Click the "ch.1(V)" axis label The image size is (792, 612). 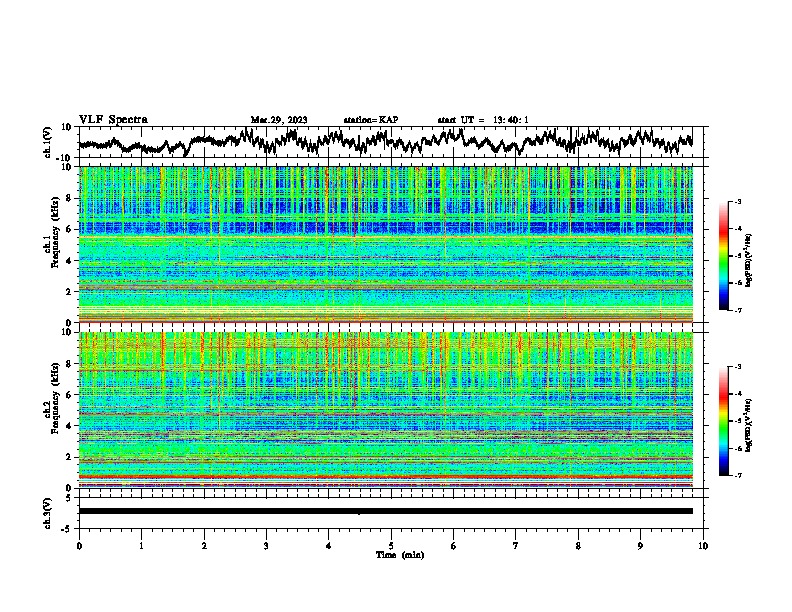click(x=48, y=142)
